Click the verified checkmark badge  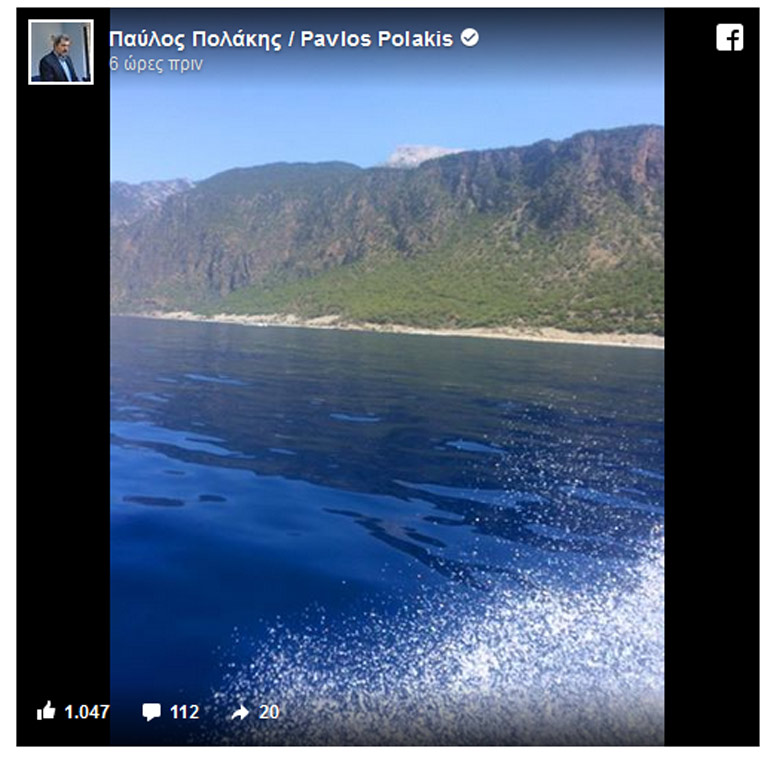pos(469,38)
